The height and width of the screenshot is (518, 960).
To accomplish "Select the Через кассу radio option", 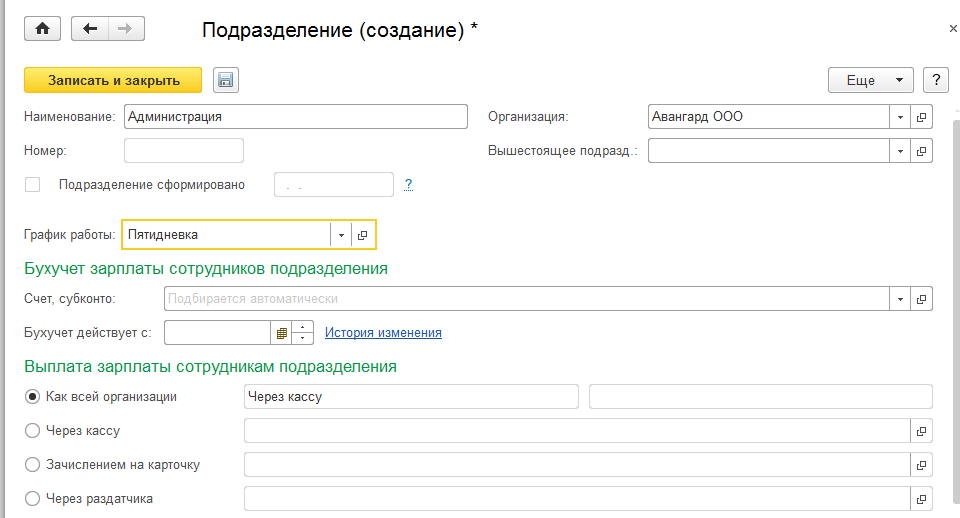I will coord(33,431).
